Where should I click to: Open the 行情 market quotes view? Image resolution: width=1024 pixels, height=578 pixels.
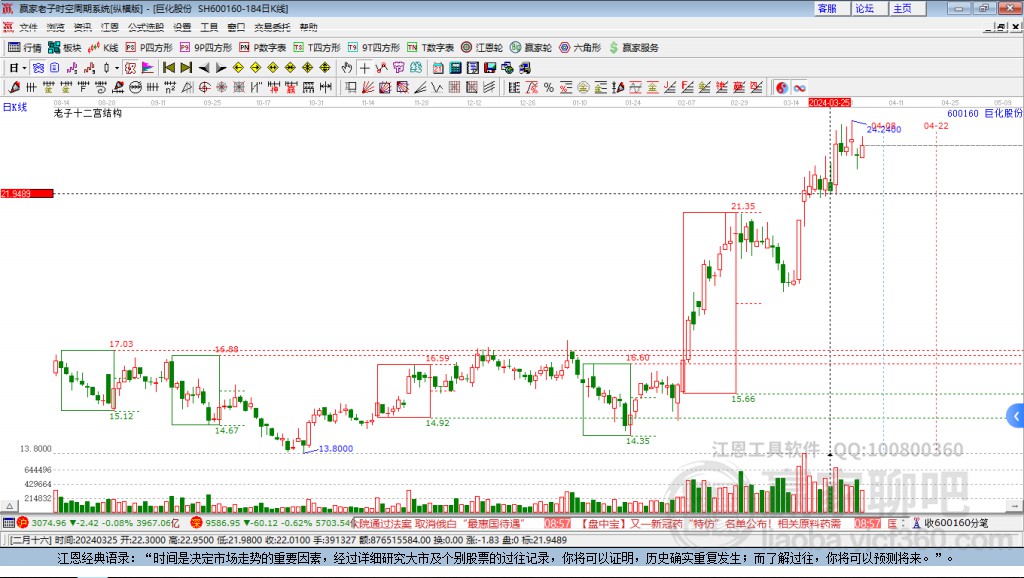(25, 48)
